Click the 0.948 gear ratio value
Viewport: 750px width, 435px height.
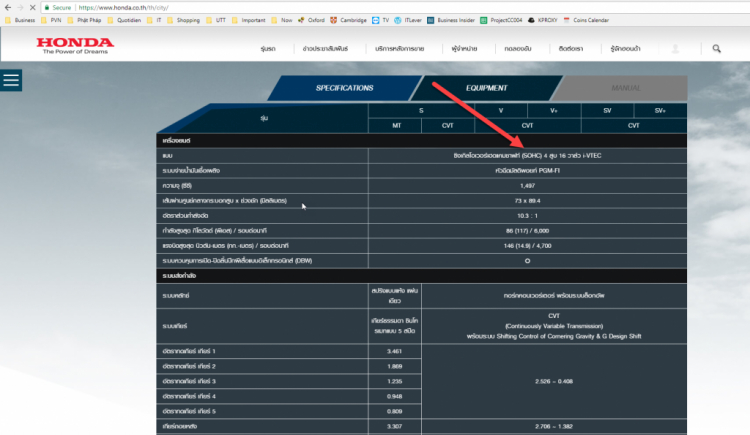(x=394, y=396)
